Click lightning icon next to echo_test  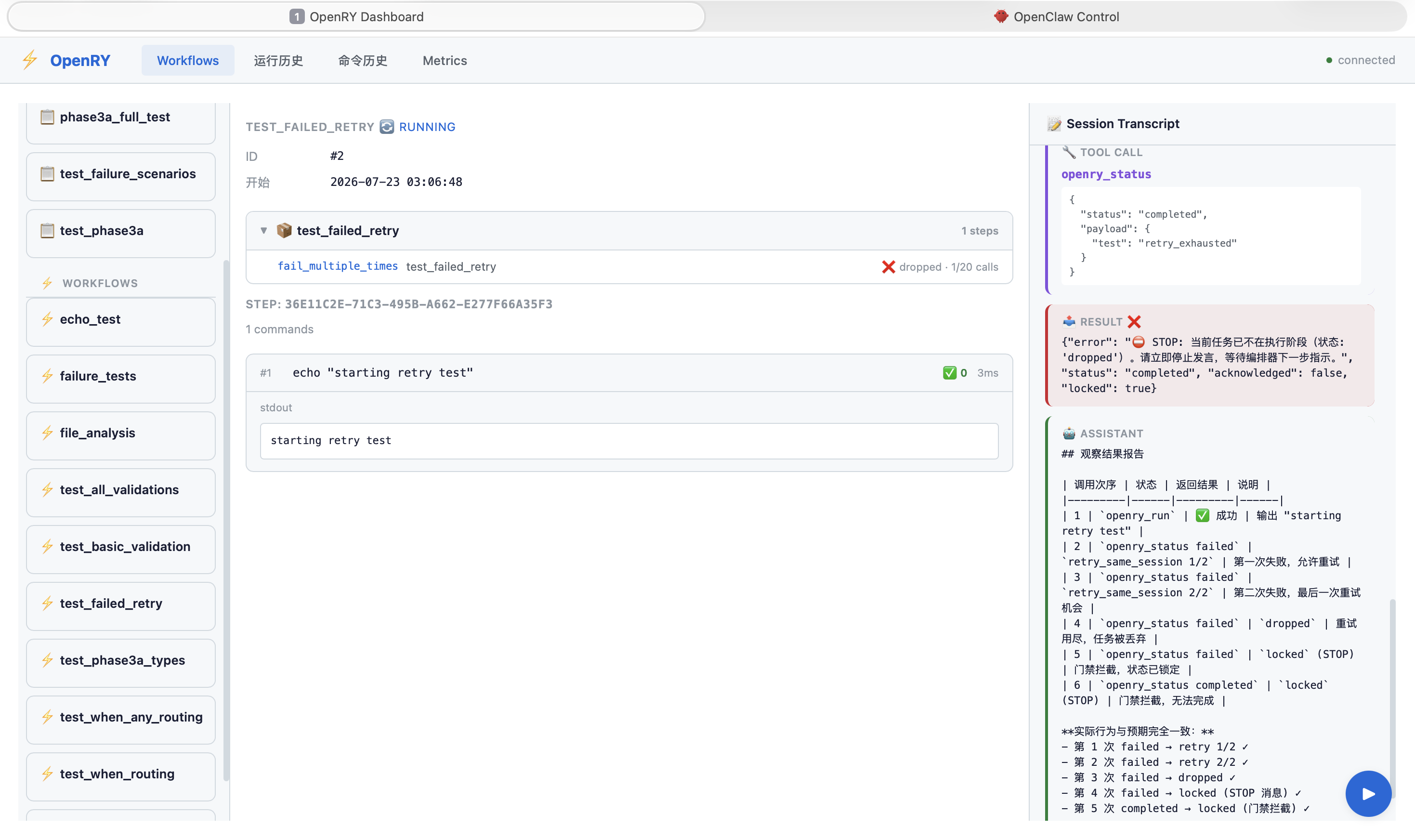(47, 319)
